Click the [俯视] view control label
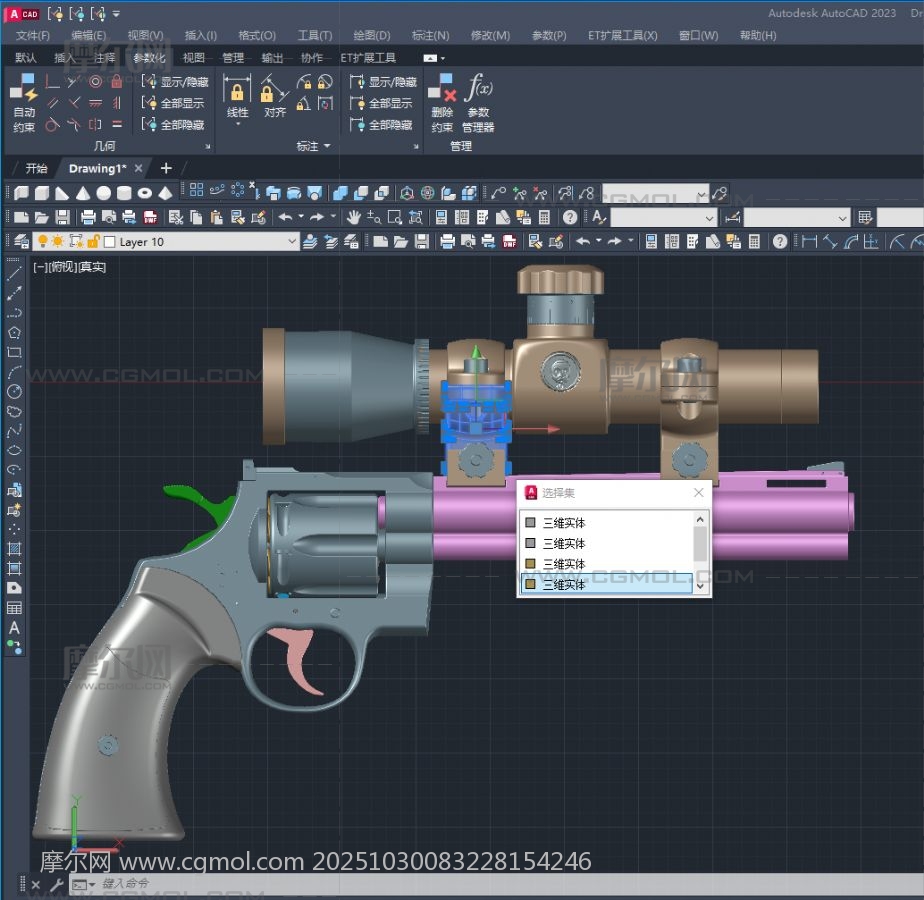Viewport: 924px width, 900px height. (x=63, y=267)
